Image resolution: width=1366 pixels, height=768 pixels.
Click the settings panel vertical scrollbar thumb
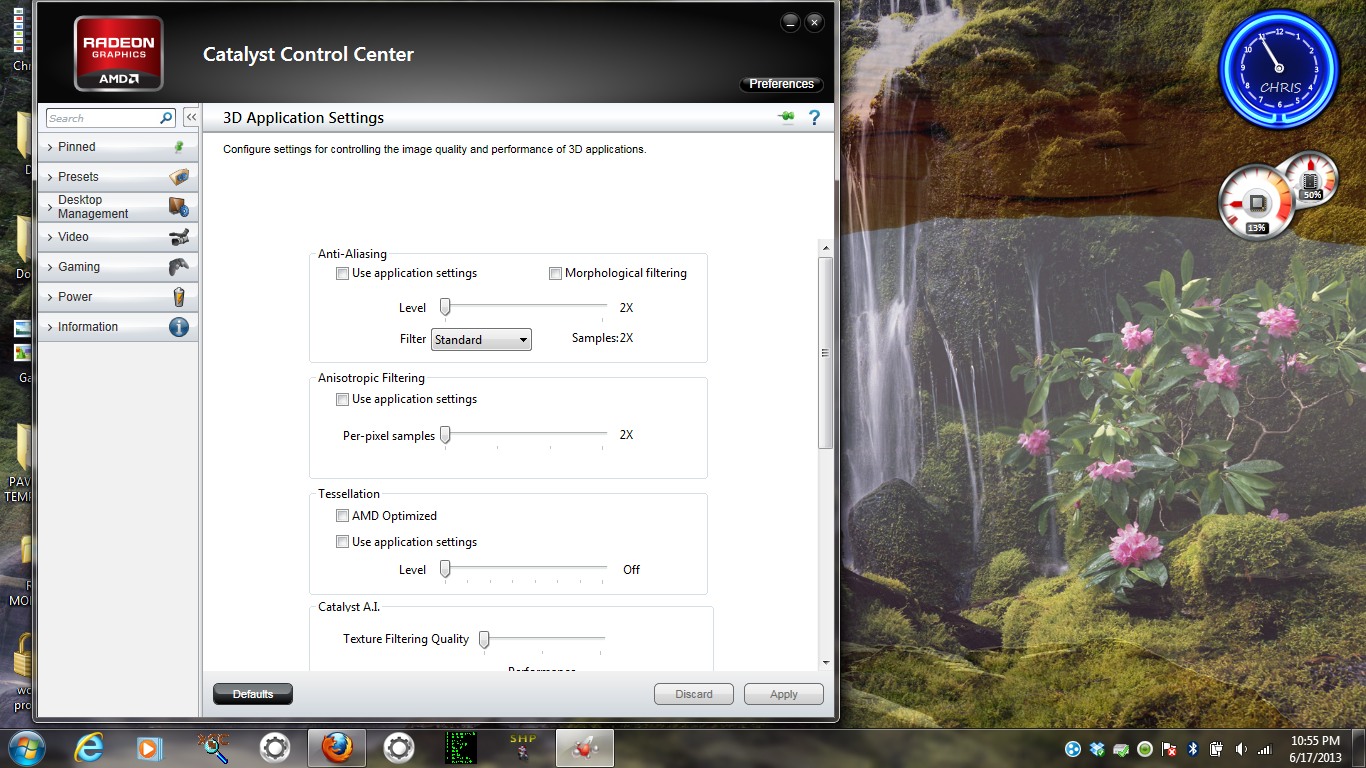point(826,353)
